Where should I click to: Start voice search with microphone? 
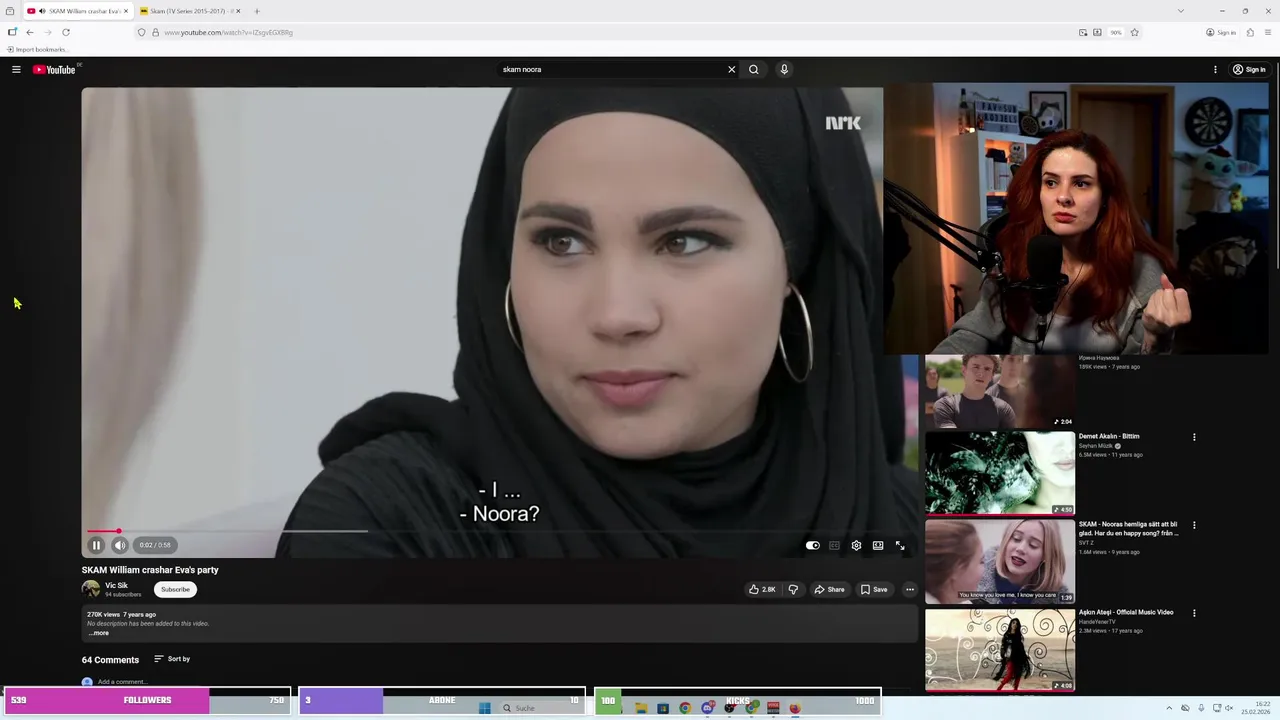[x=784, y=69]
